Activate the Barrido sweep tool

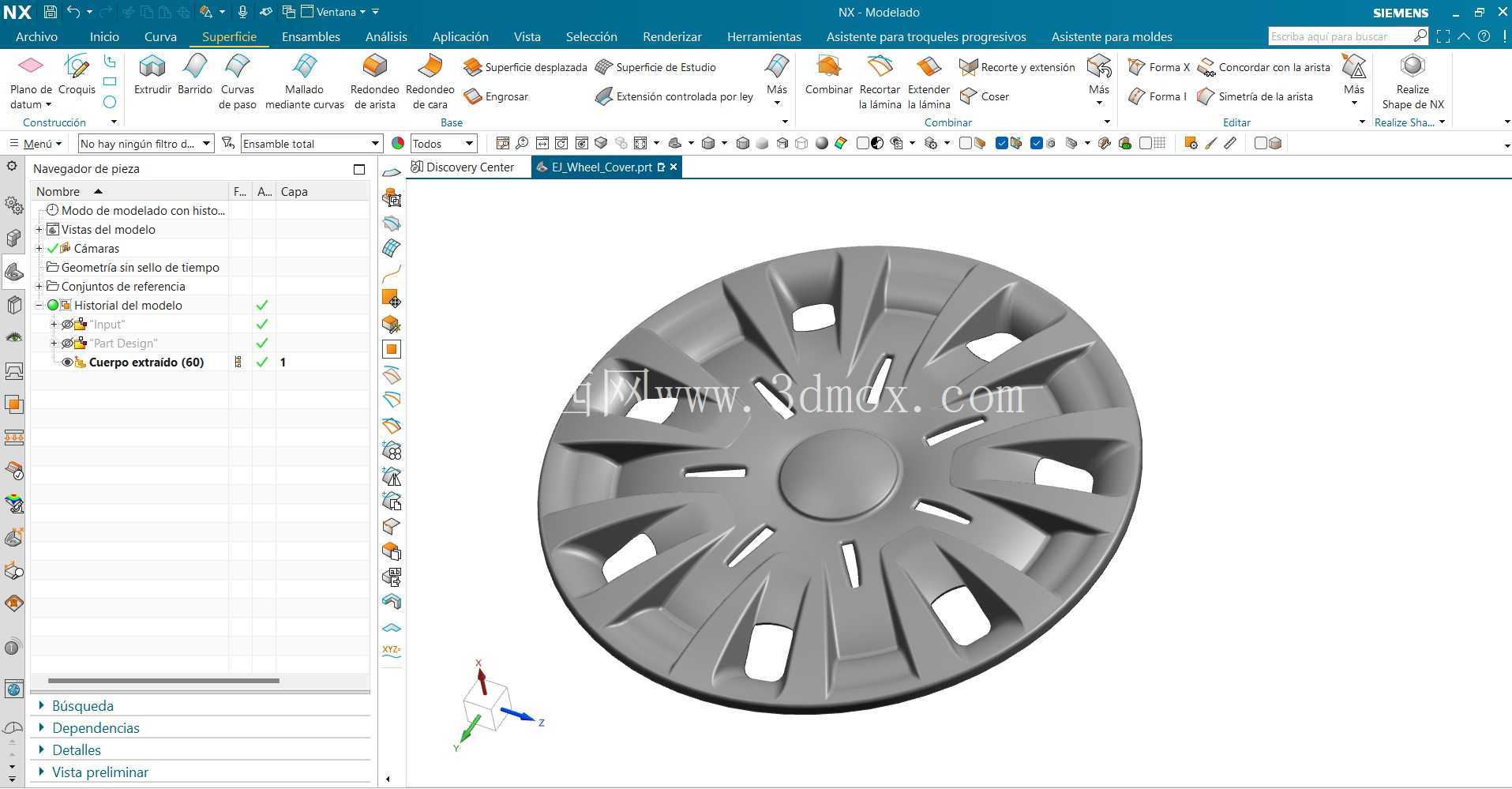coord(194,76)
